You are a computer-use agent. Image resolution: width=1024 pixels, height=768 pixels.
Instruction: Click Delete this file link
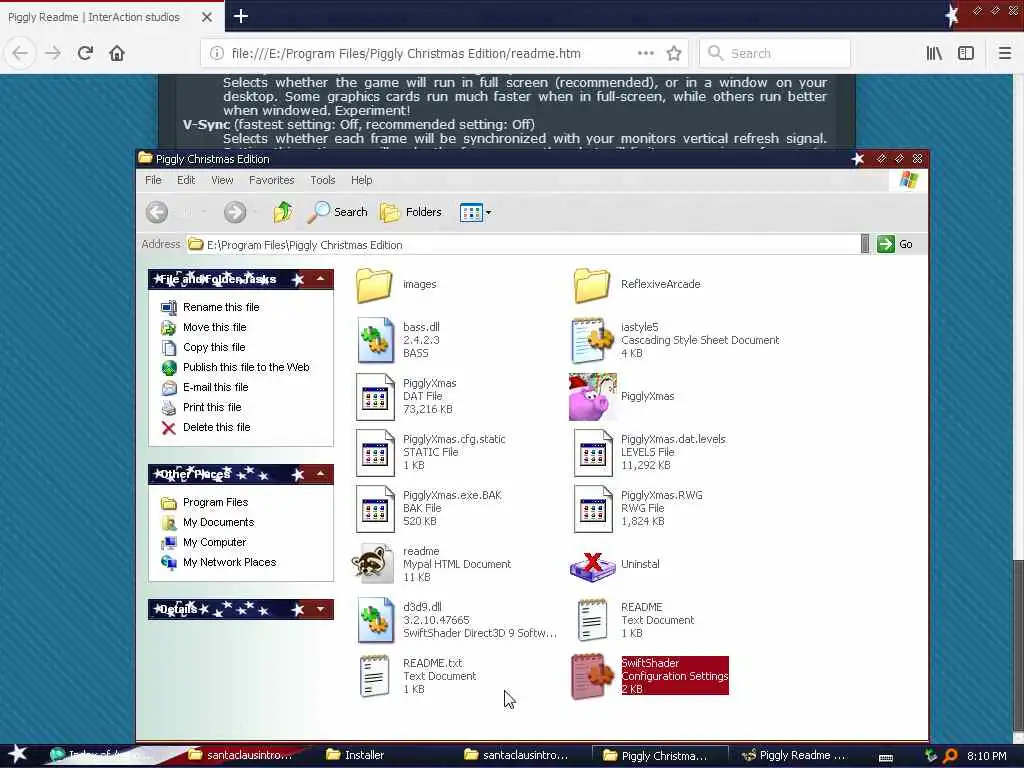(216, 427)
